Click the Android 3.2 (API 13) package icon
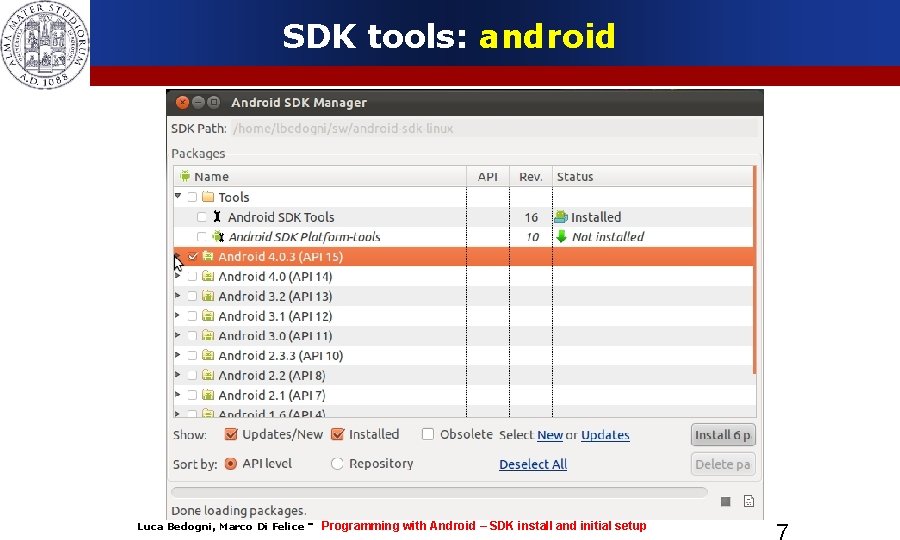The image size is (900, 540). pos(208,296)
